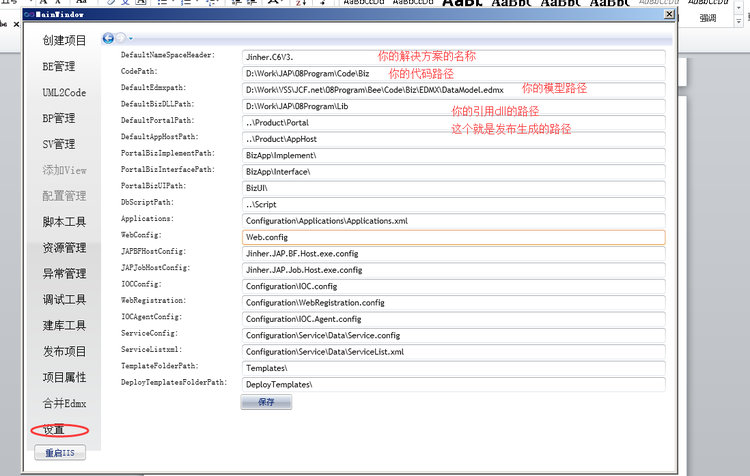The height and width of the screenshot is (476, 750).
Task: Click the CodePath text field
Action: pyautogui.click(x=453, y=73)
